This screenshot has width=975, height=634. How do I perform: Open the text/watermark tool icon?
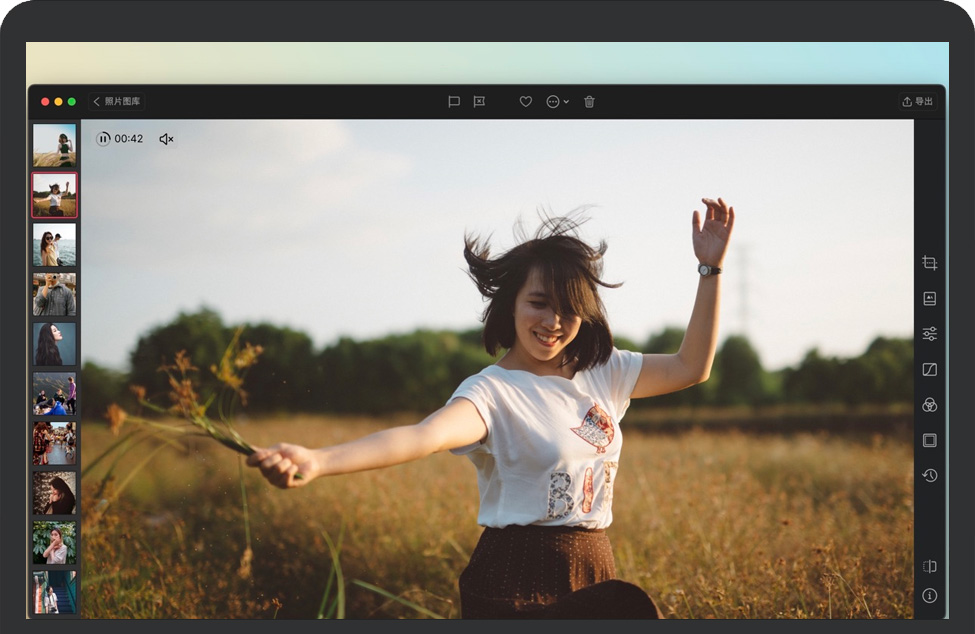tap(929, 298)
